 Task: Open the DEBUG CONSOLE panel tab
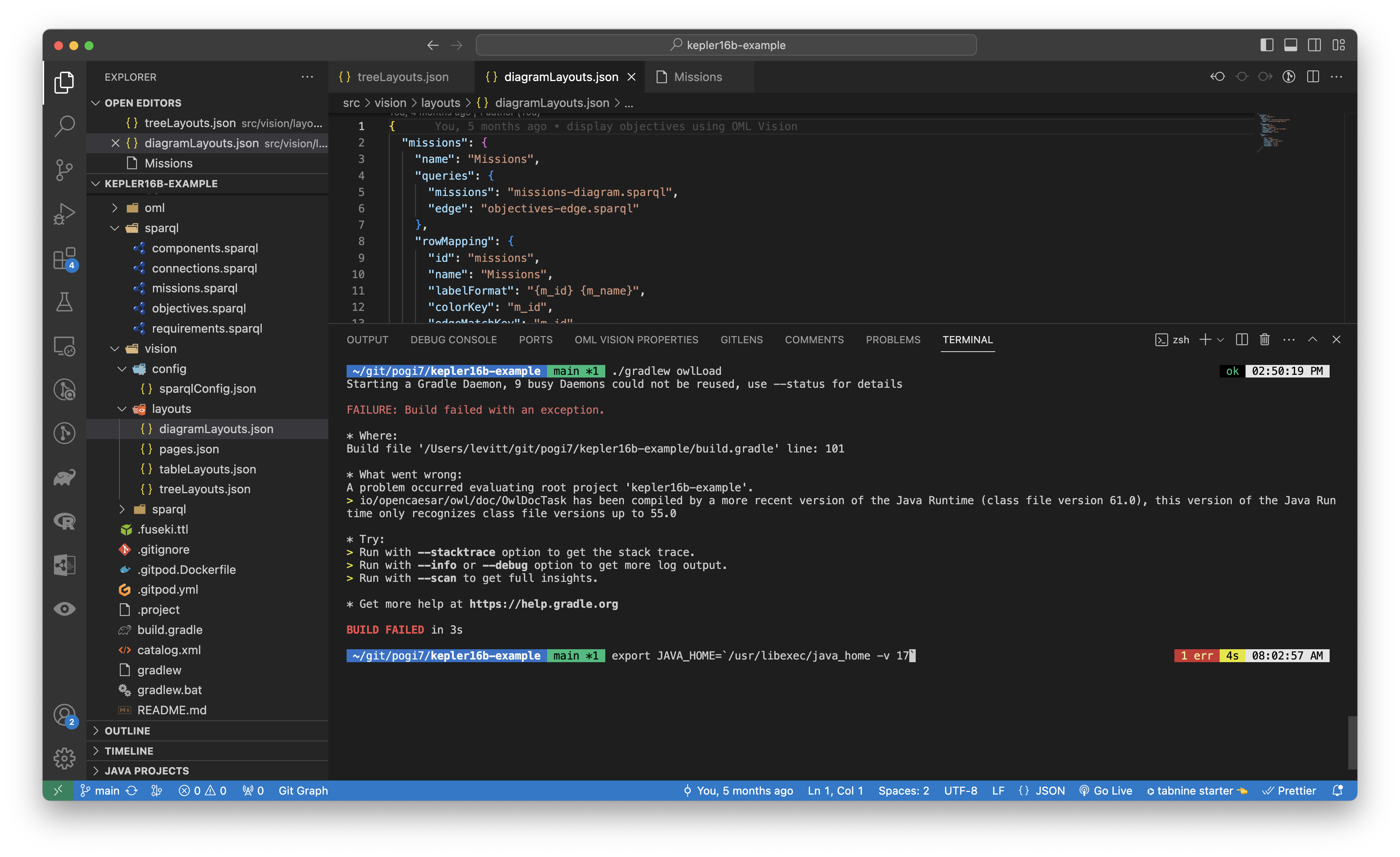pos(453,339)
